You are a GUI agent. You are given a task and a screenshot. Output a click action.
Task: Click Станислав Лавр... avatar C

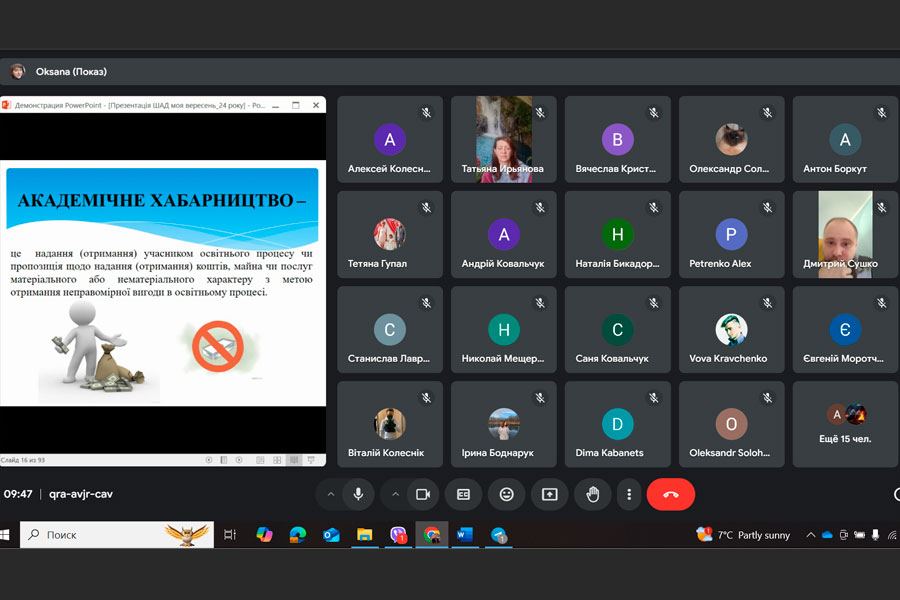click(390, 330)
